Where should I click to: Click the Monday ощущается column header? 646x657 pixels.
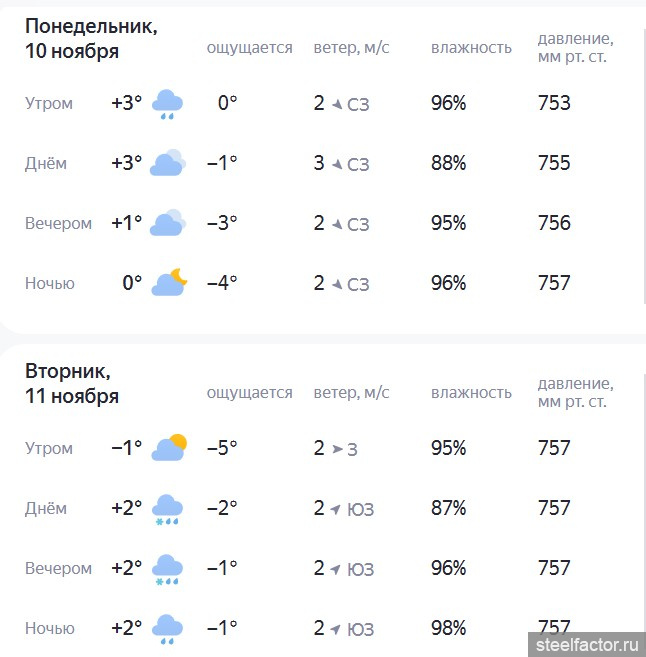(249, 48)
